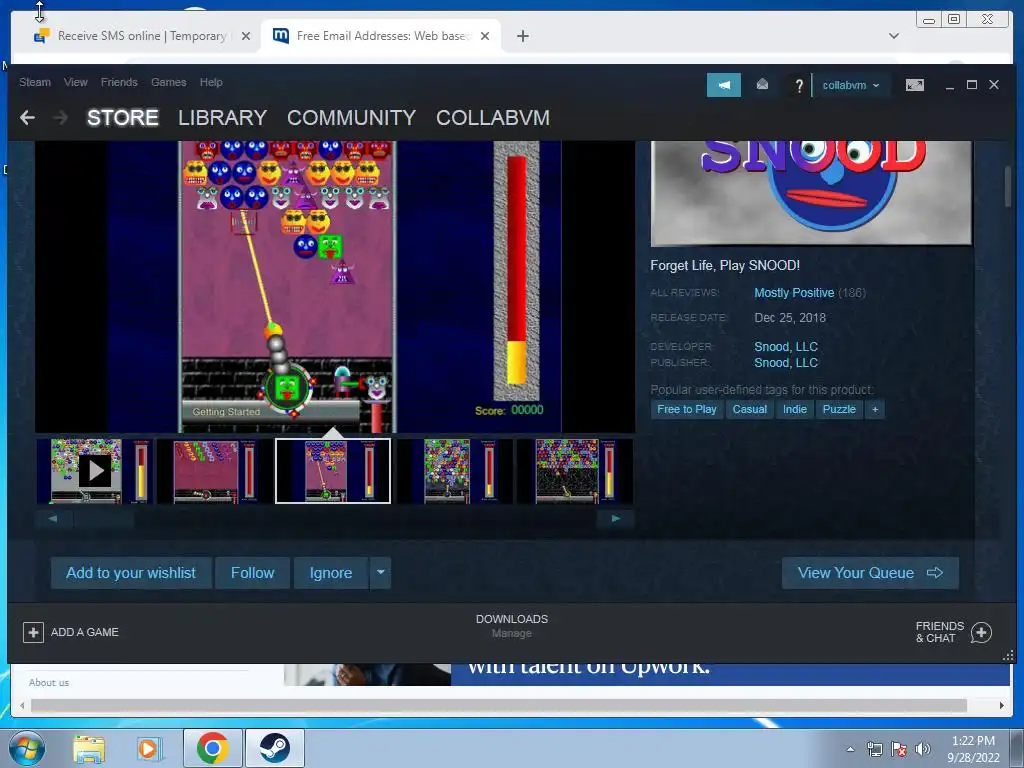Image resolution: width=1024 pixels, height=768 pixels.
Task: Switch to the COMMUNITY section
Action: click(x=351, y=118)
